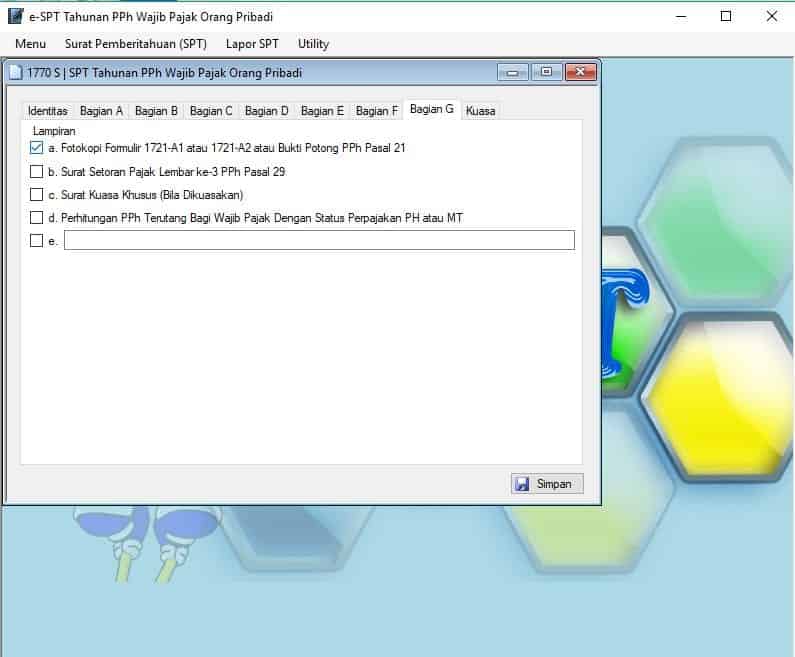Click the 1770 S form document icon
The image size is (795, 657).
pyautogui.click(x=16, y=72)
